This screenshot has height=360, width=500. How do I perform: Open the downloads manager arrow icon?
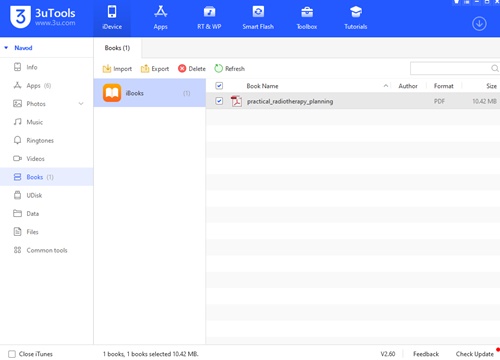479,24
